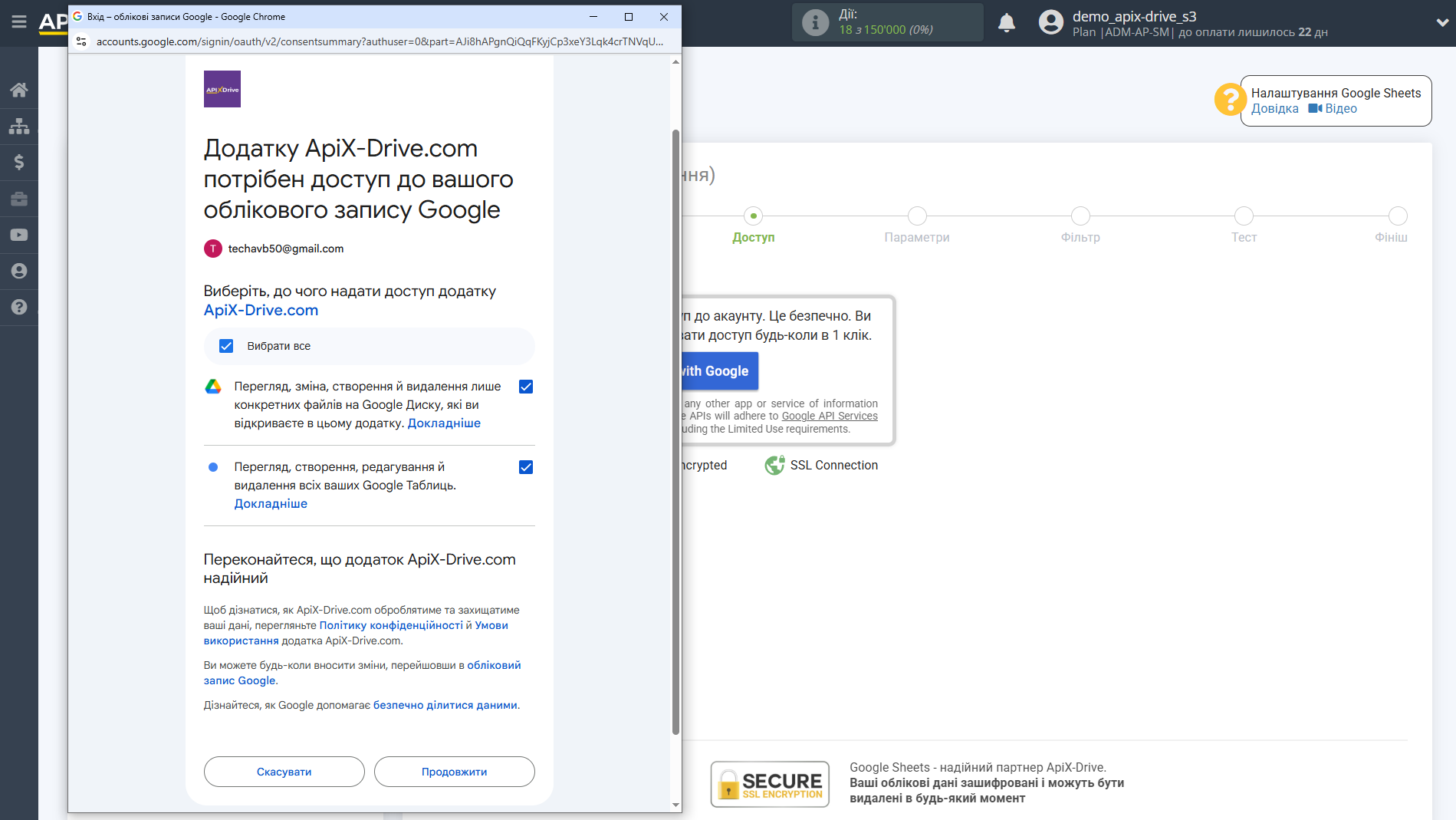Click the site info icon in popup address bar
Viewport: 1456px width, 820px height.
(x=81, y=41)
